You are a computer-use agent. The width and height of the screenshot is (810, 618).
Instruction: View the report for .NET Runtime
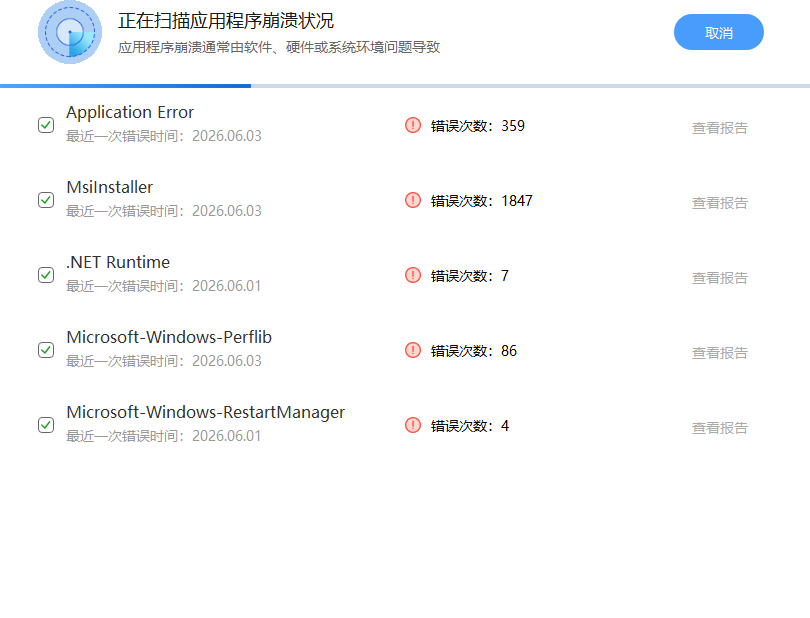coord(720,277)
